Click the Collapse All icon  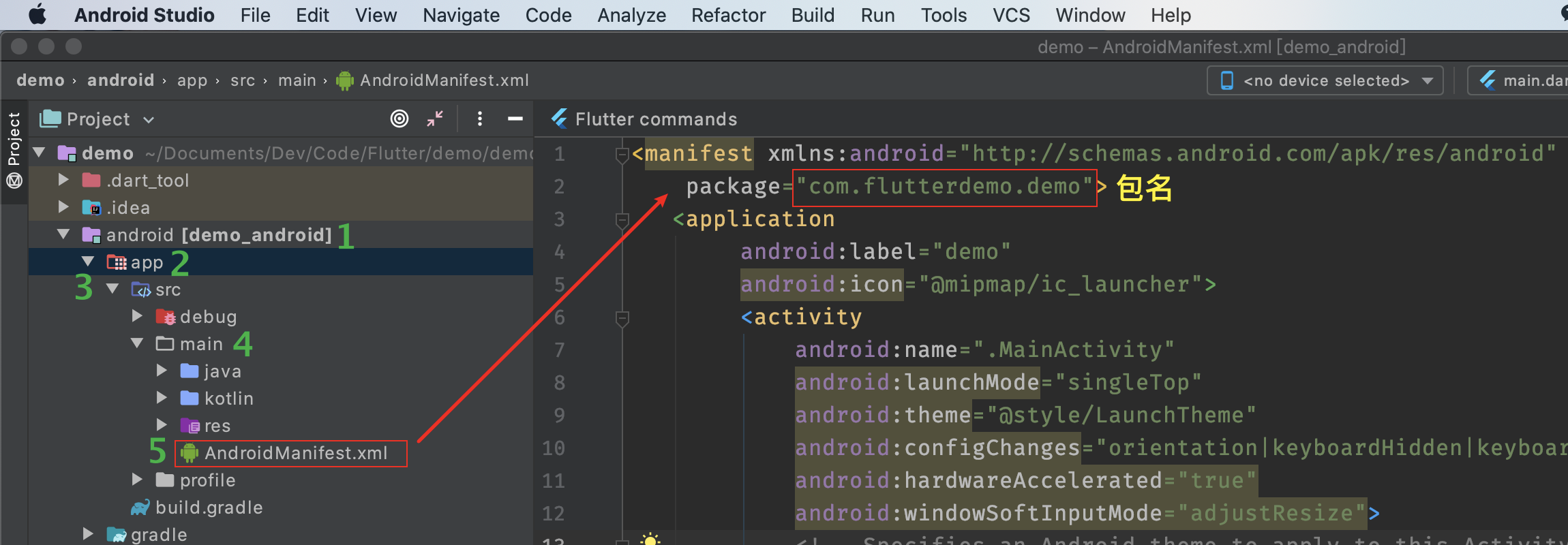point(435,119)
